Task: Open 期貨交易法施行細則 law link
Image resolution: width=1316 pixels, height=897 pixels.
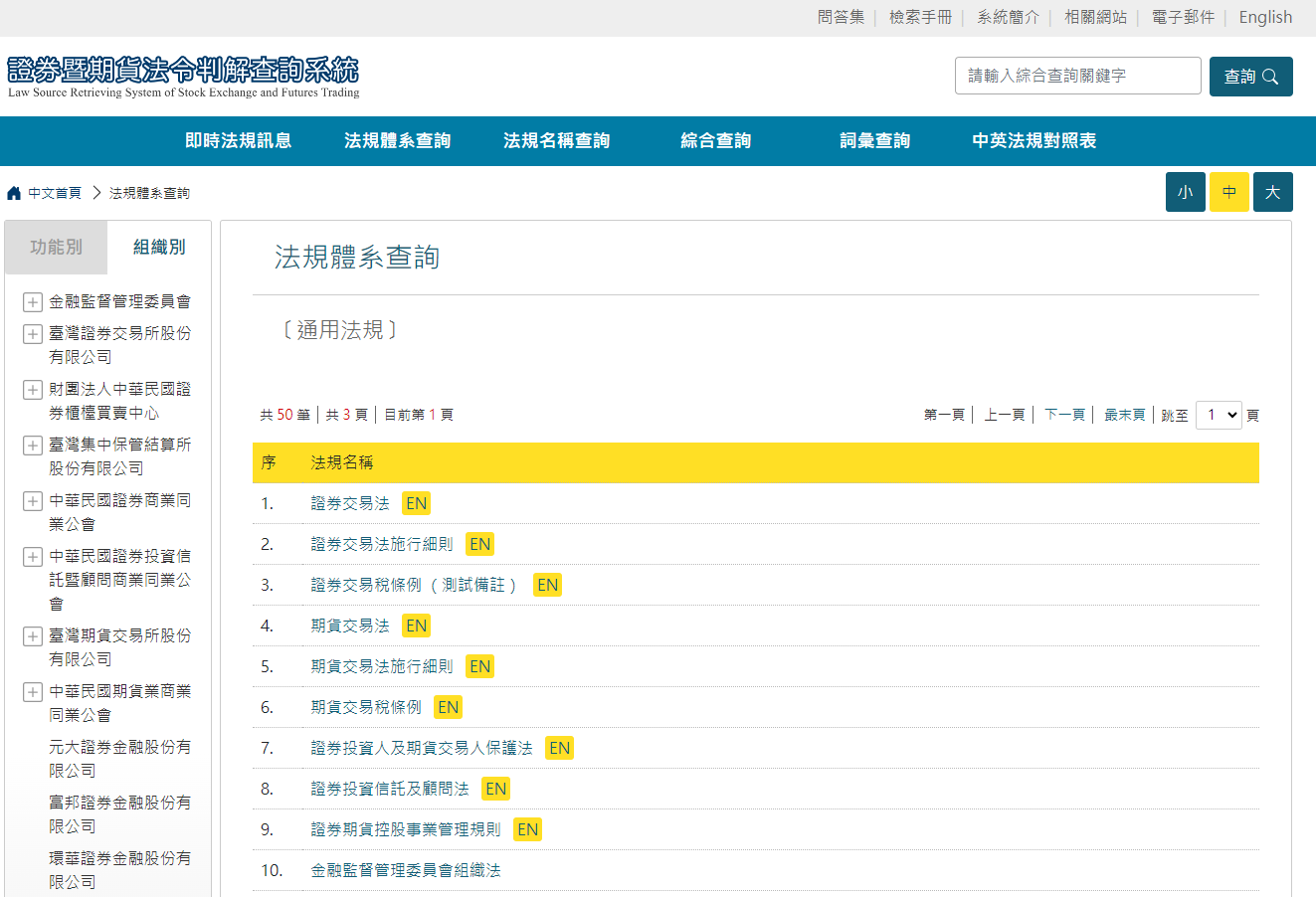Action: pyautogui.click(x=382, y=666)
